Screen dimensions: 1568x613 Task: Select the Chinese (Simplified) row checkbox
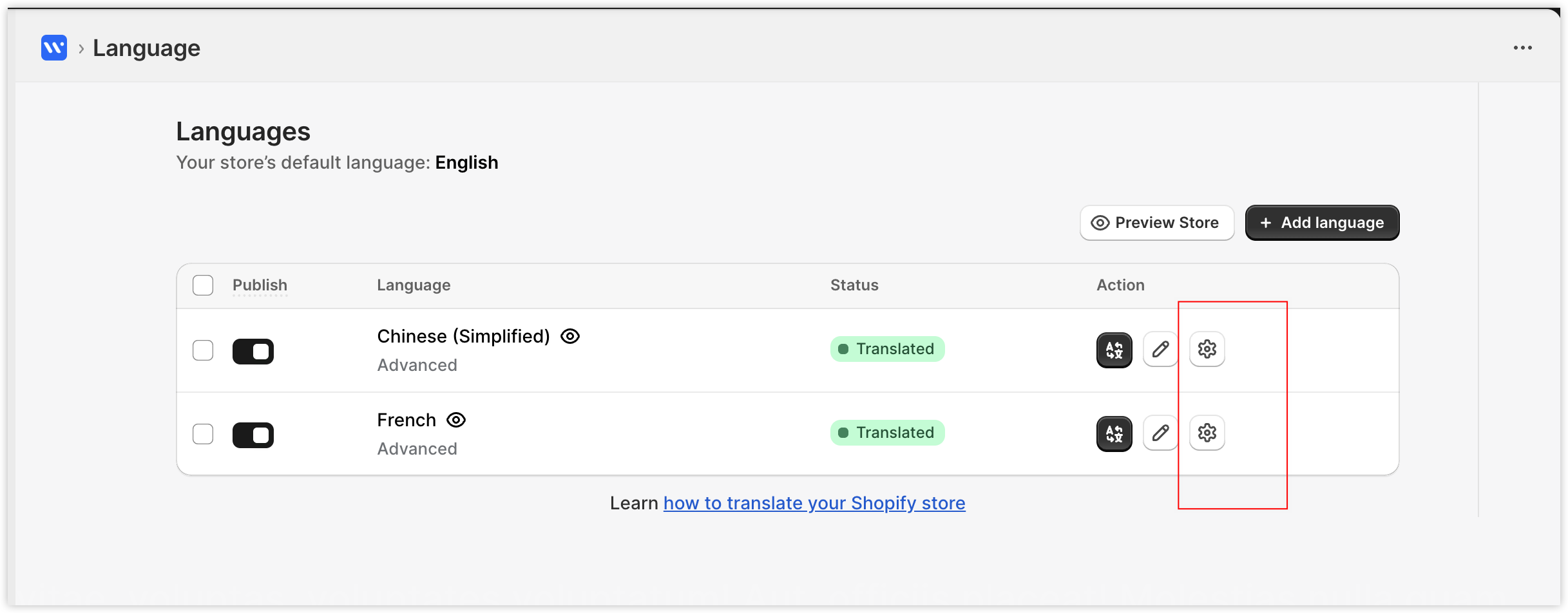click(x=203, y=350)
